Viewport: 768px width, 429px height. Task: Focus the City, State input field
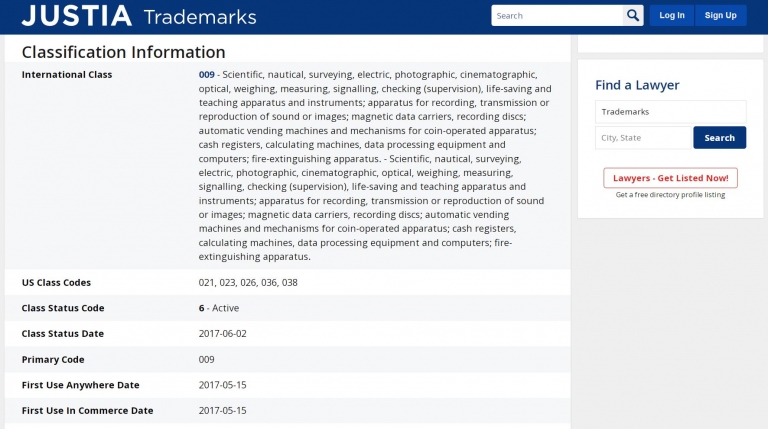click(643, 138)
